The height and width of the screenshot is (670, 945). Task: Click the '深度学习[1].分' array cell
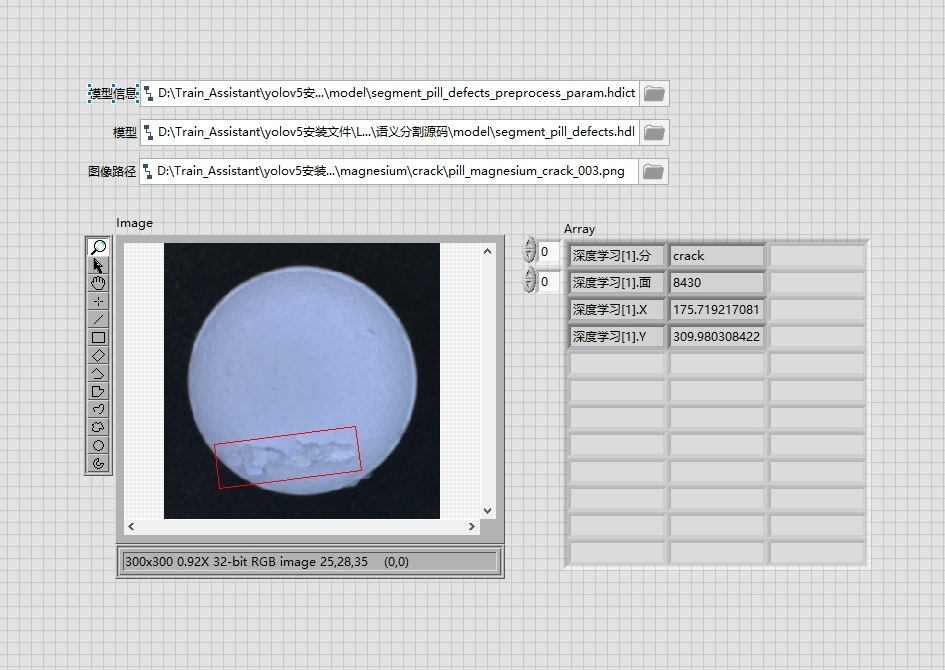617,255
